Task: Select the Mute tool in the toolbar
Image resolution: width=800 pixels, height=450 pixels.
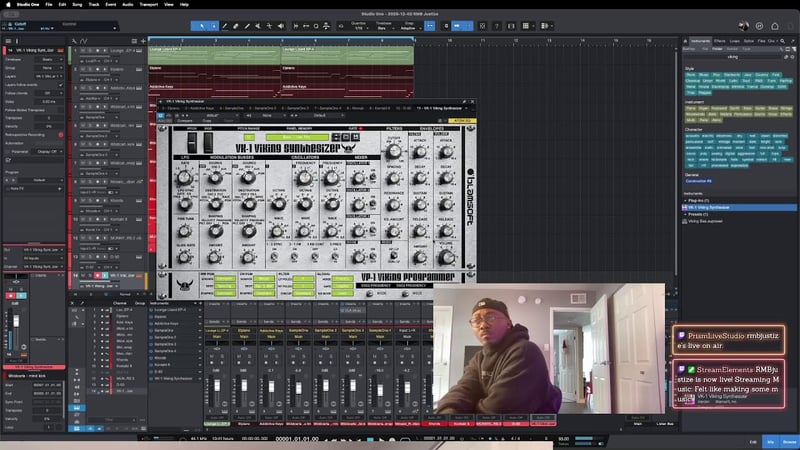Action: [258, 26]
